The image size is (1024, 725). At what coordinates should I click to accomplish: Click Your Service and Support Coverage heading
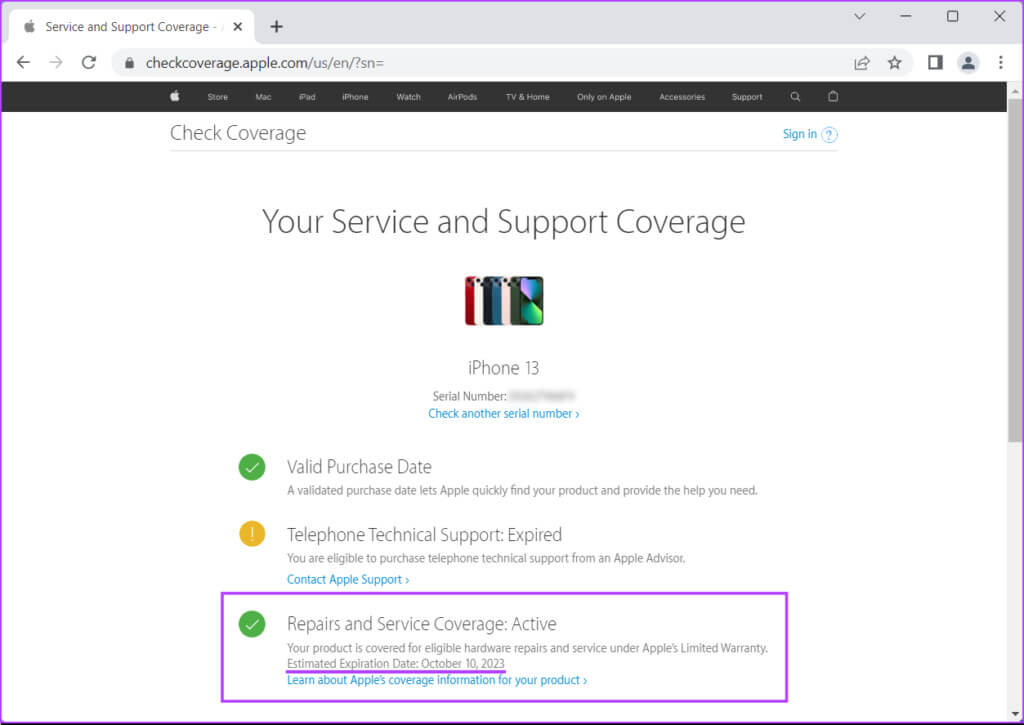pyautogui.click(x=504, y=222)
